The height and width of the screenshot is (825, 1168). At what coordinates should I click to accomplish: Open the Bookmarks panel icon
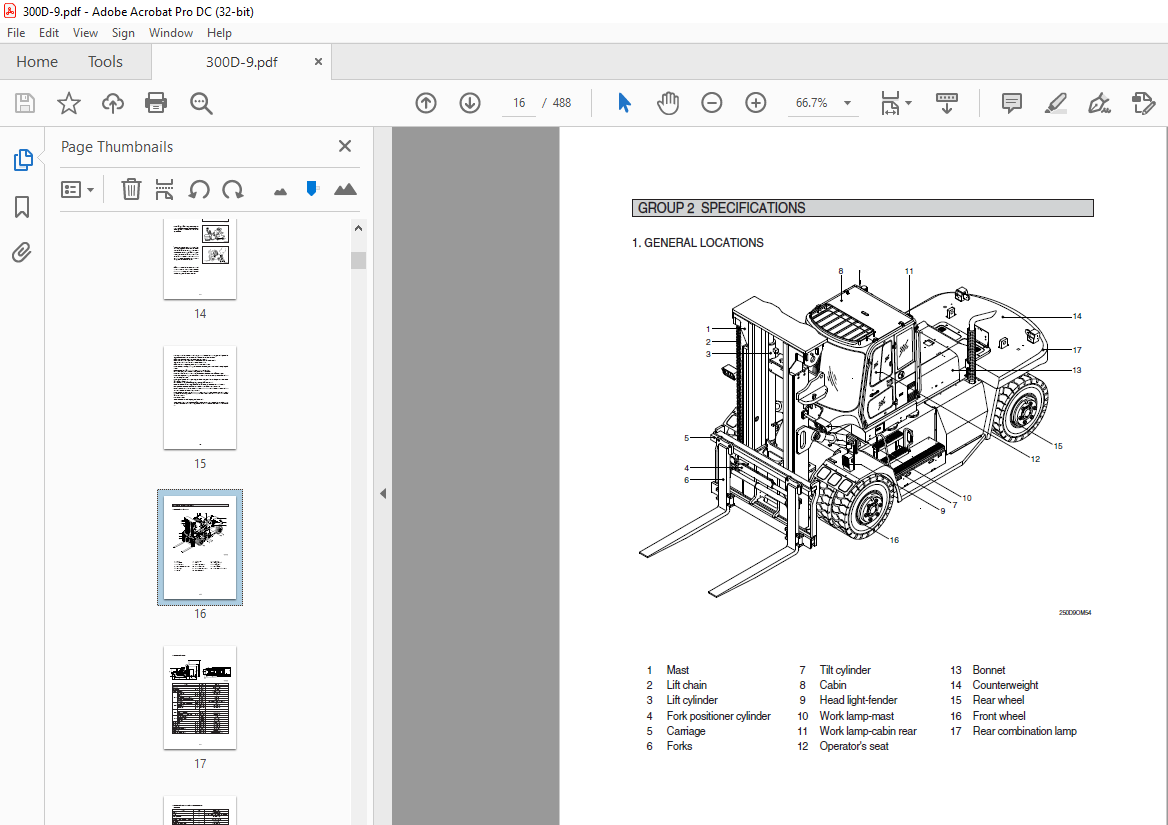click(x=22, y=207)
